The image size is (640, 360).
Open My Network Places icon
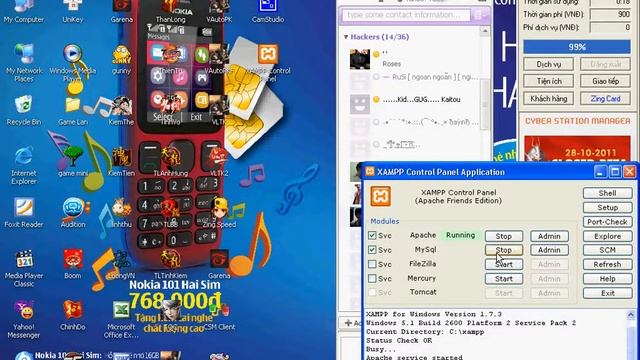point(24,63)
